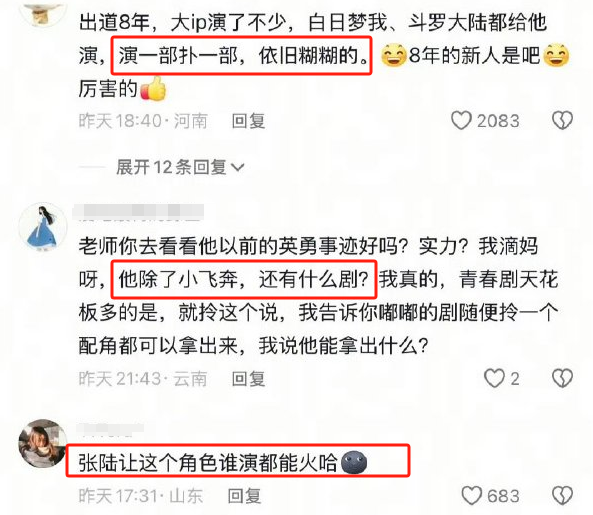Dislike the 2083-likes comment via broken heart

coord(562,121)
